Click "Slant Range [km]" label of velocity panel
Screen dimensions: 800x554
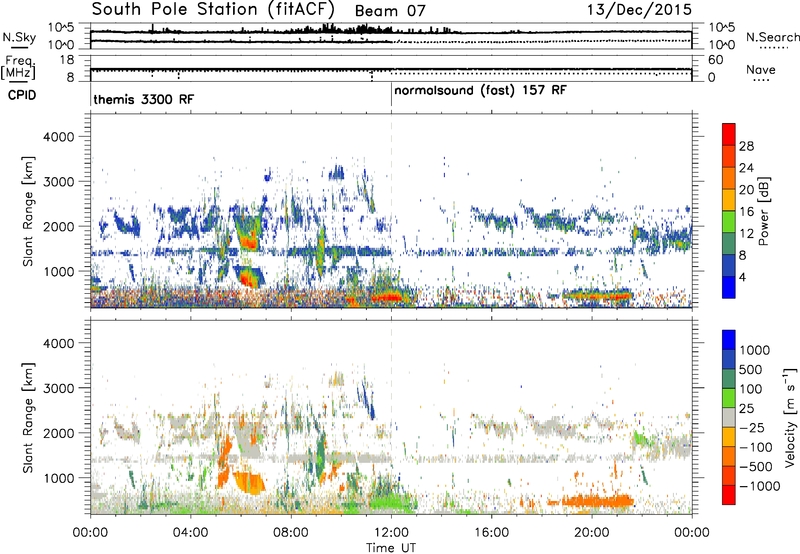coord(28,418)
